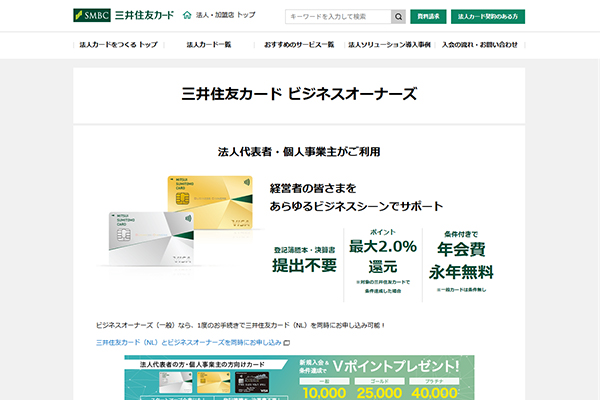
Task: Focus the keyword search input field
Action: pyautogui.click(x=338, y=16)
